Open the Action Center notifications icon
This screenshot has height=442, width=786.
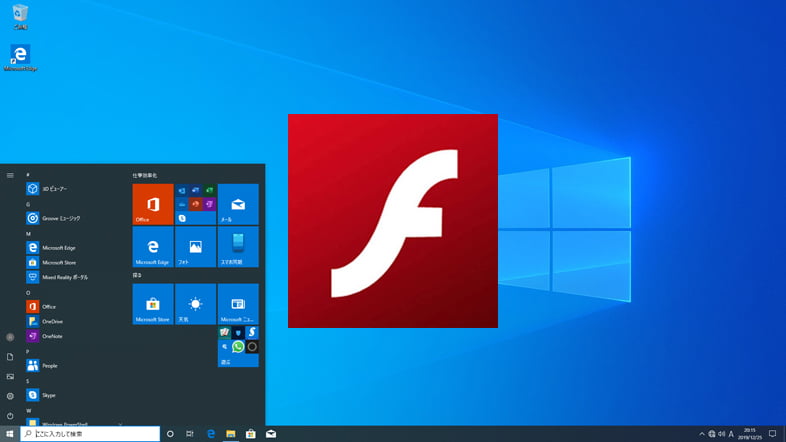point(772,434)
